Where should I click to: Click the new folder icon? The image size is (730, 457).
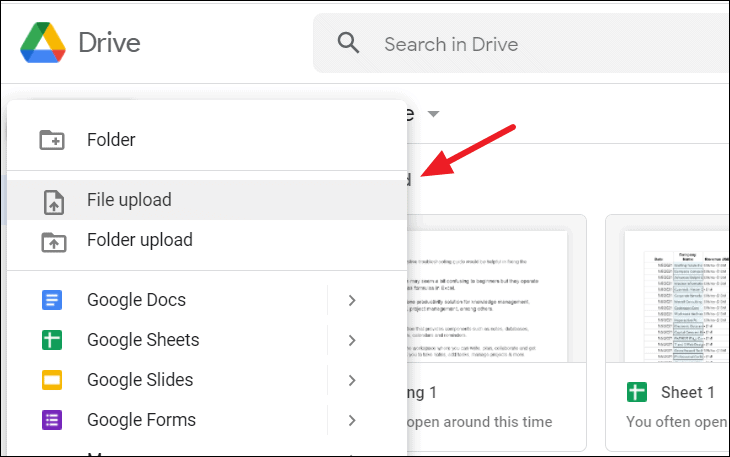coord(52,140)
